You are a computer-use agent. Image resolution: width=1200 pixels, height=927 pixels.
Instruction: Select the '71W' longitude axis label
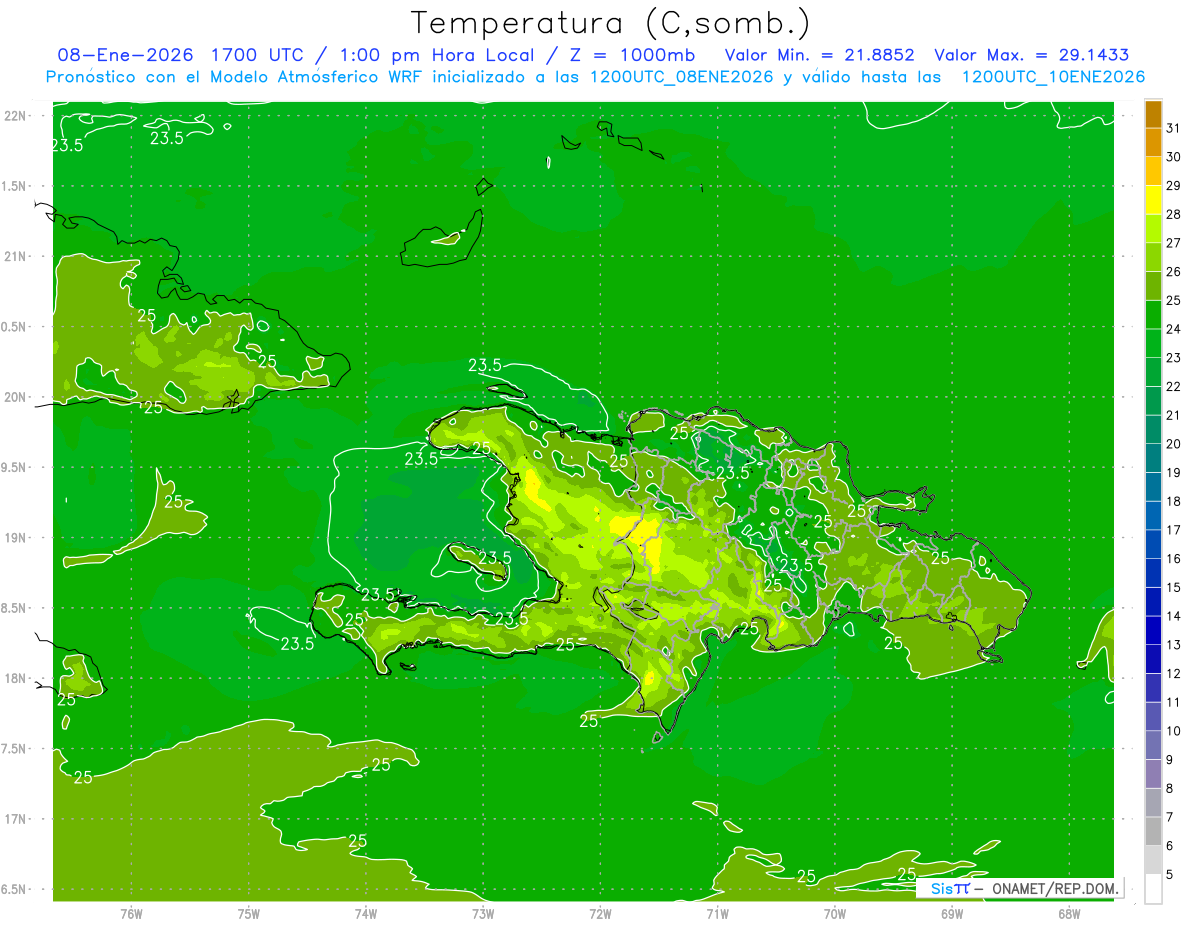(x=717, y=914)
